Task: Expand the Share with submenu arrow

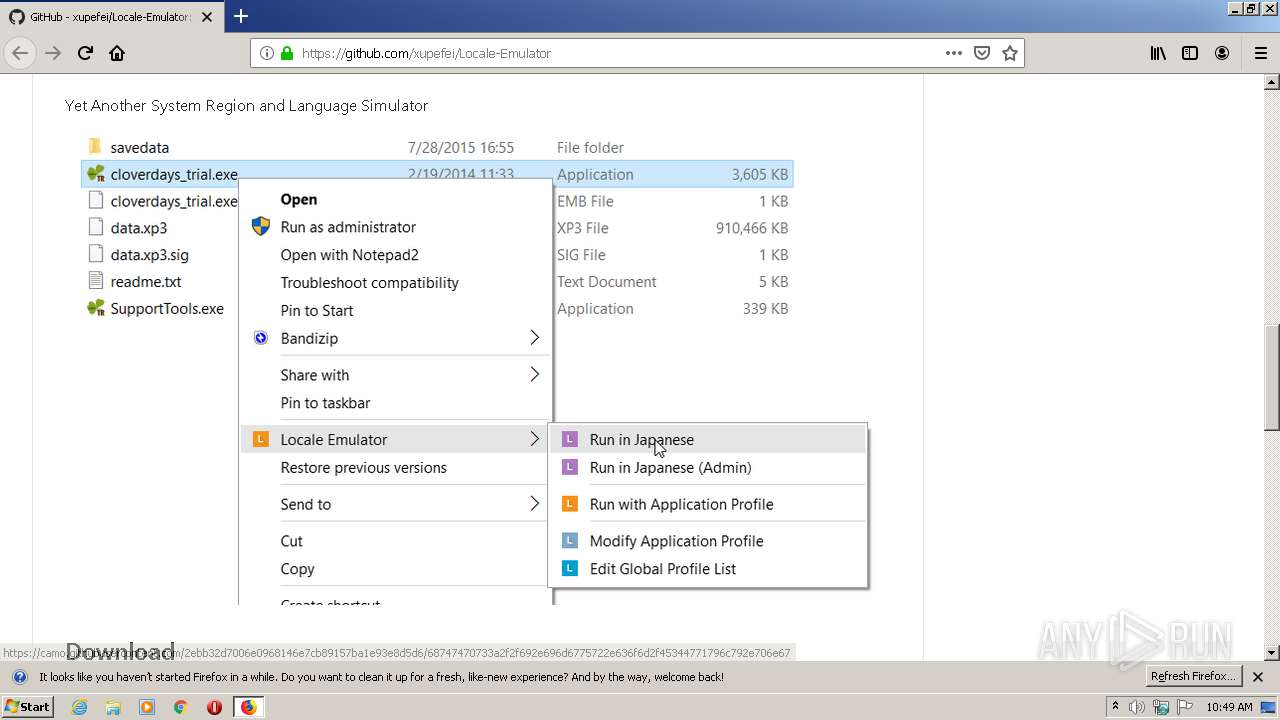Action: 534,375
